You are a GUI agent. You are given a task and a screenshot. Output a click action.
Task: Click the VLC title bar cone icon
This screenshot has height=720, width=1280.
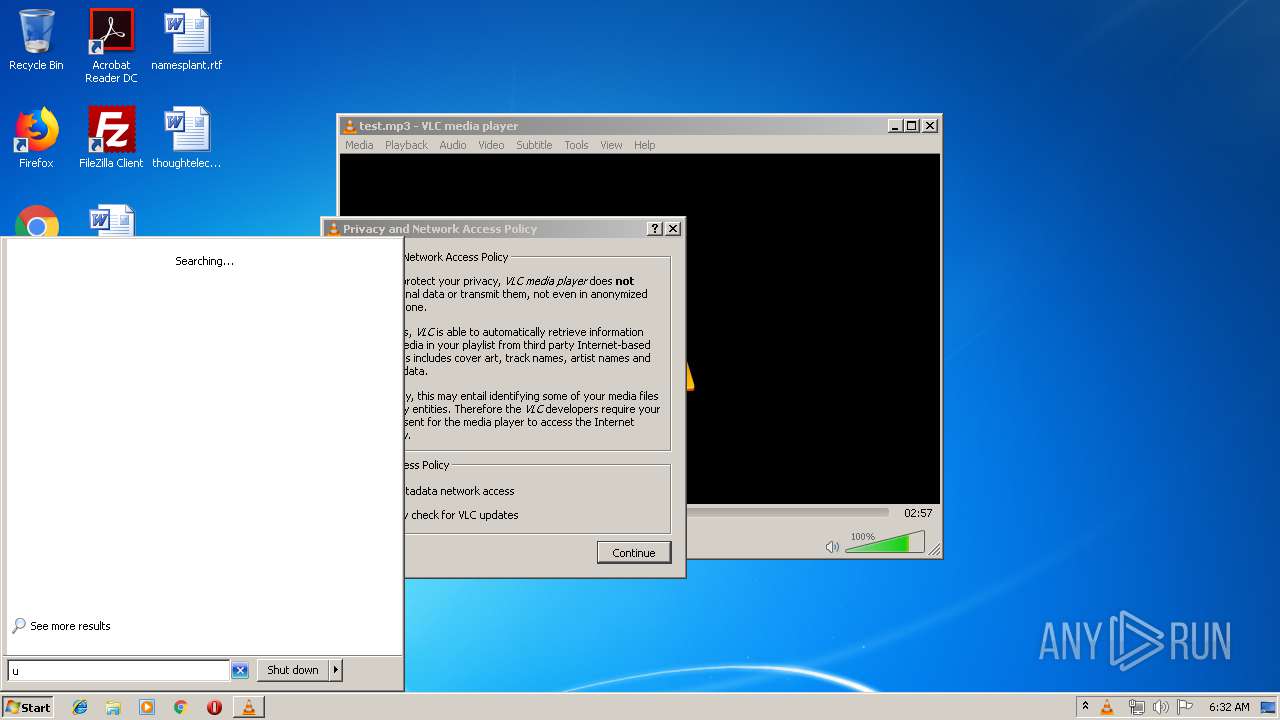[349, 126]
